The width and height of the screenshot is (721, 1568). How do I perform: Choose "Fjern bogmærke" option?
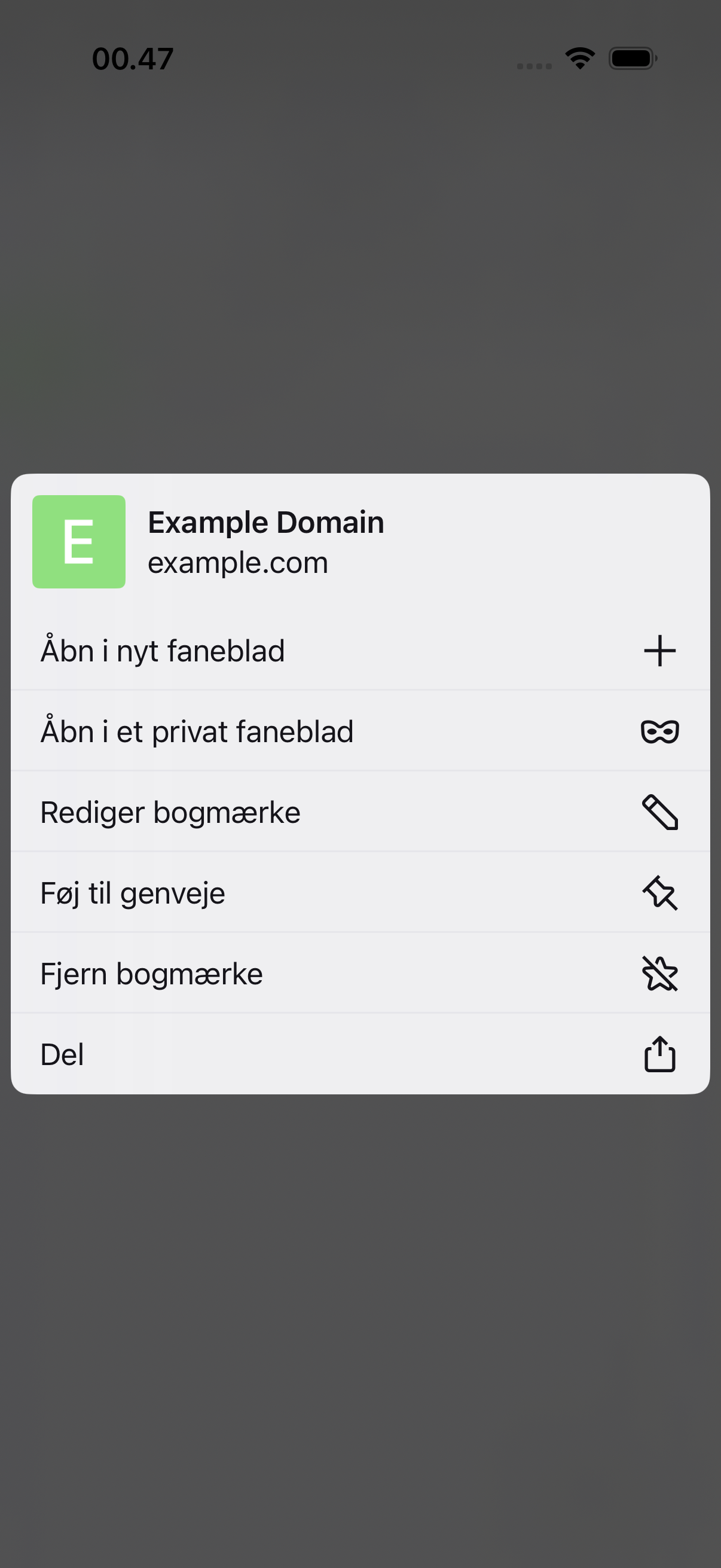click(360, 974)
